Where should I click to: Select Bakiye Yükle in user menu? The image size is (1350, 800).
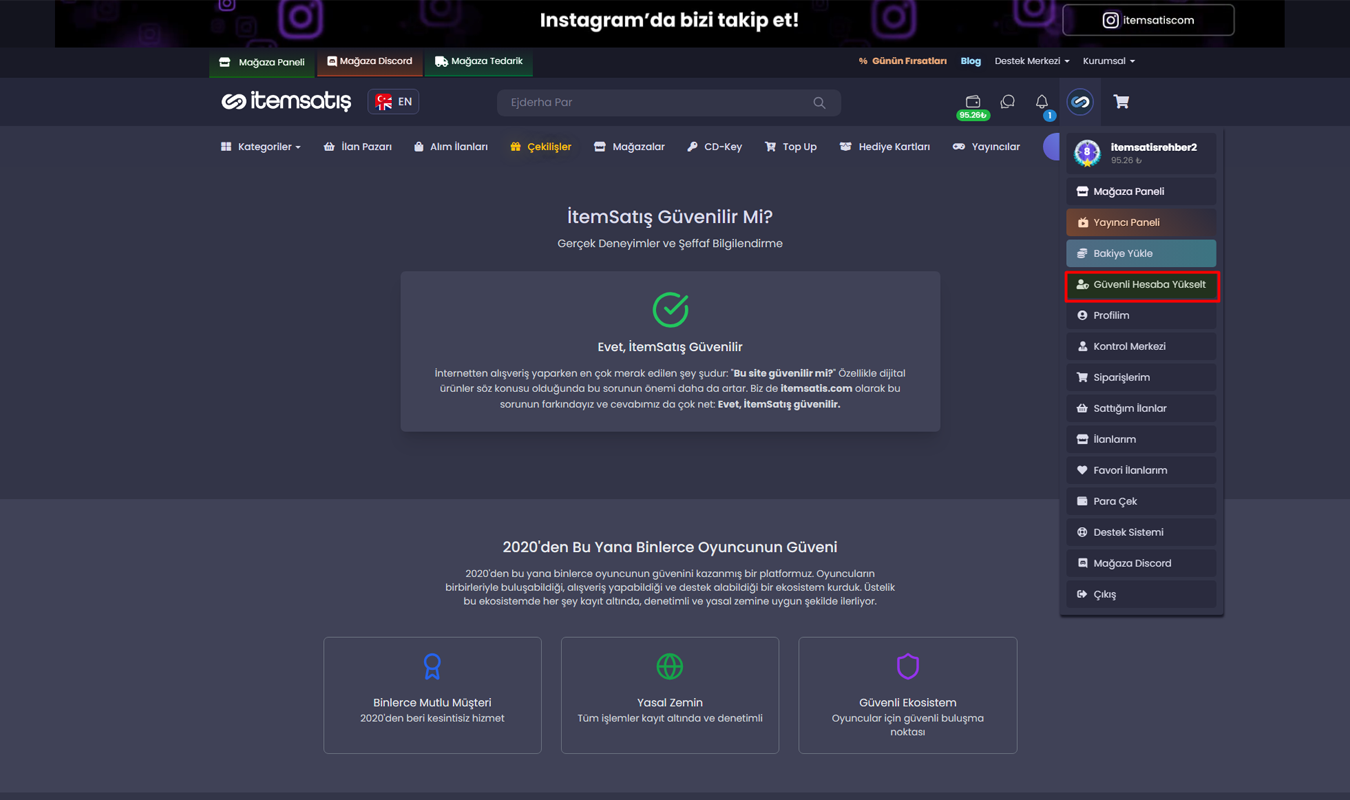1141,253
